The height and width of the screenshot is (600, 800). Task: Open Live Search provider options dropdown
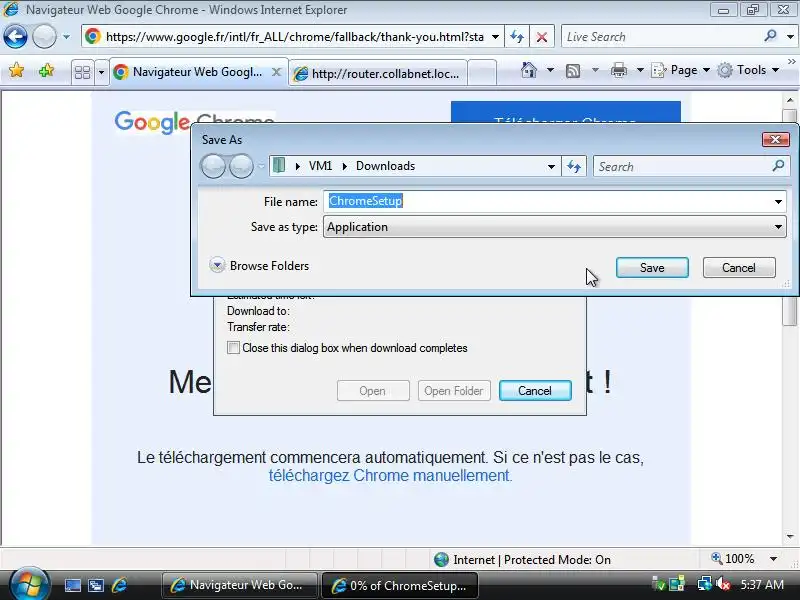790,37
